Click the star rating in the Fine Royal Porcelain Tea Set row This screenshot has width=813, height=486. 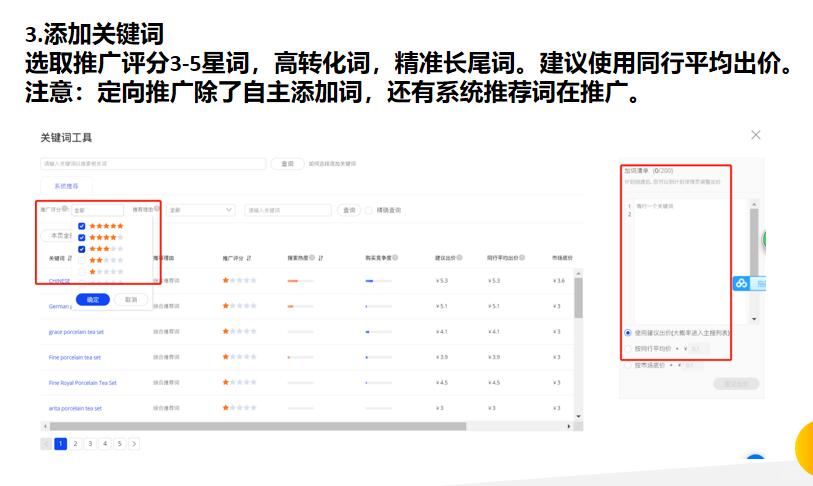pos(239,382)
